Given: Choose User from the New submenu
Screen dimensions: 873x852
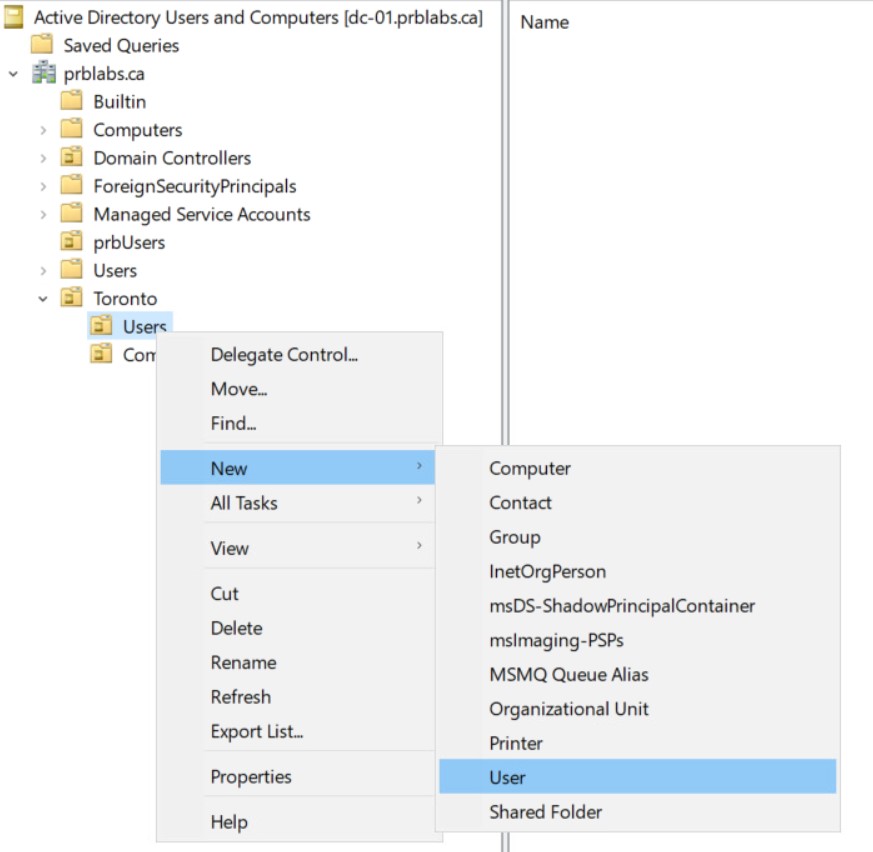Looking at the screenshot, I should coord(507,777).
